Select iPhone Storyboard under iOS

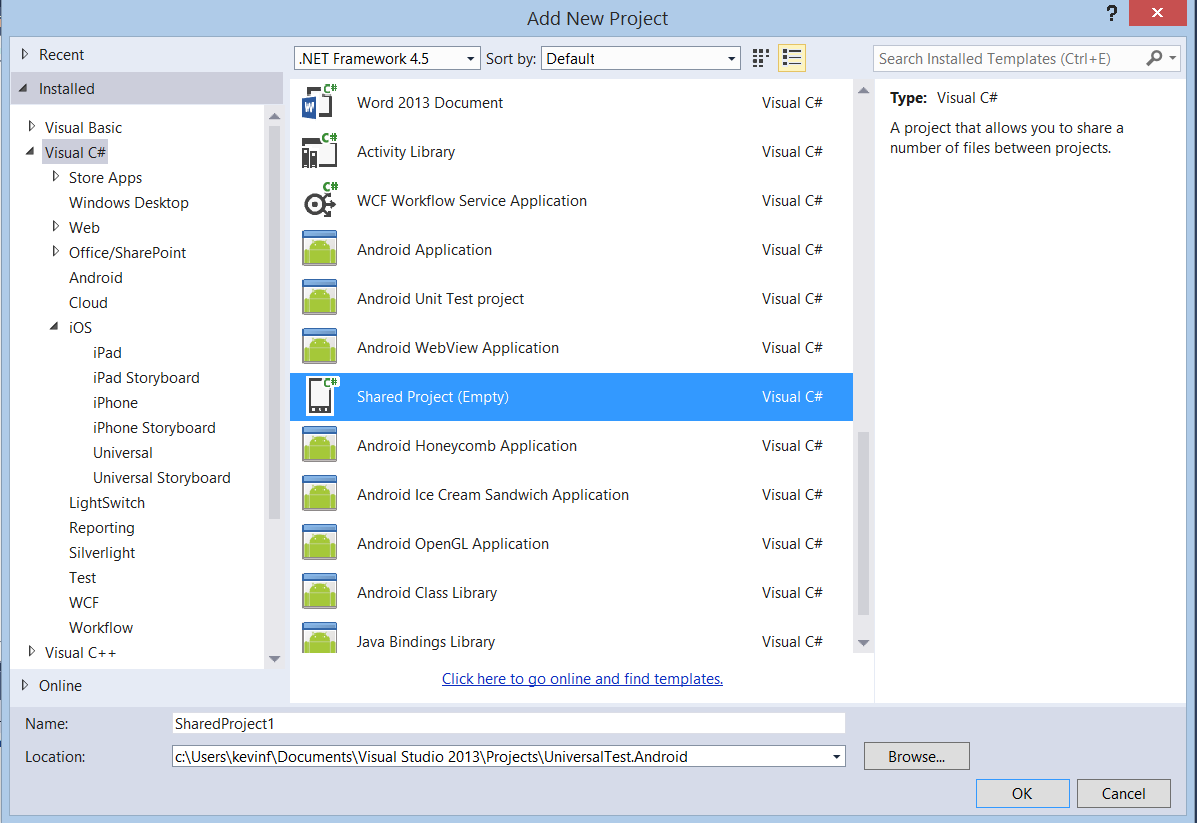154,428
